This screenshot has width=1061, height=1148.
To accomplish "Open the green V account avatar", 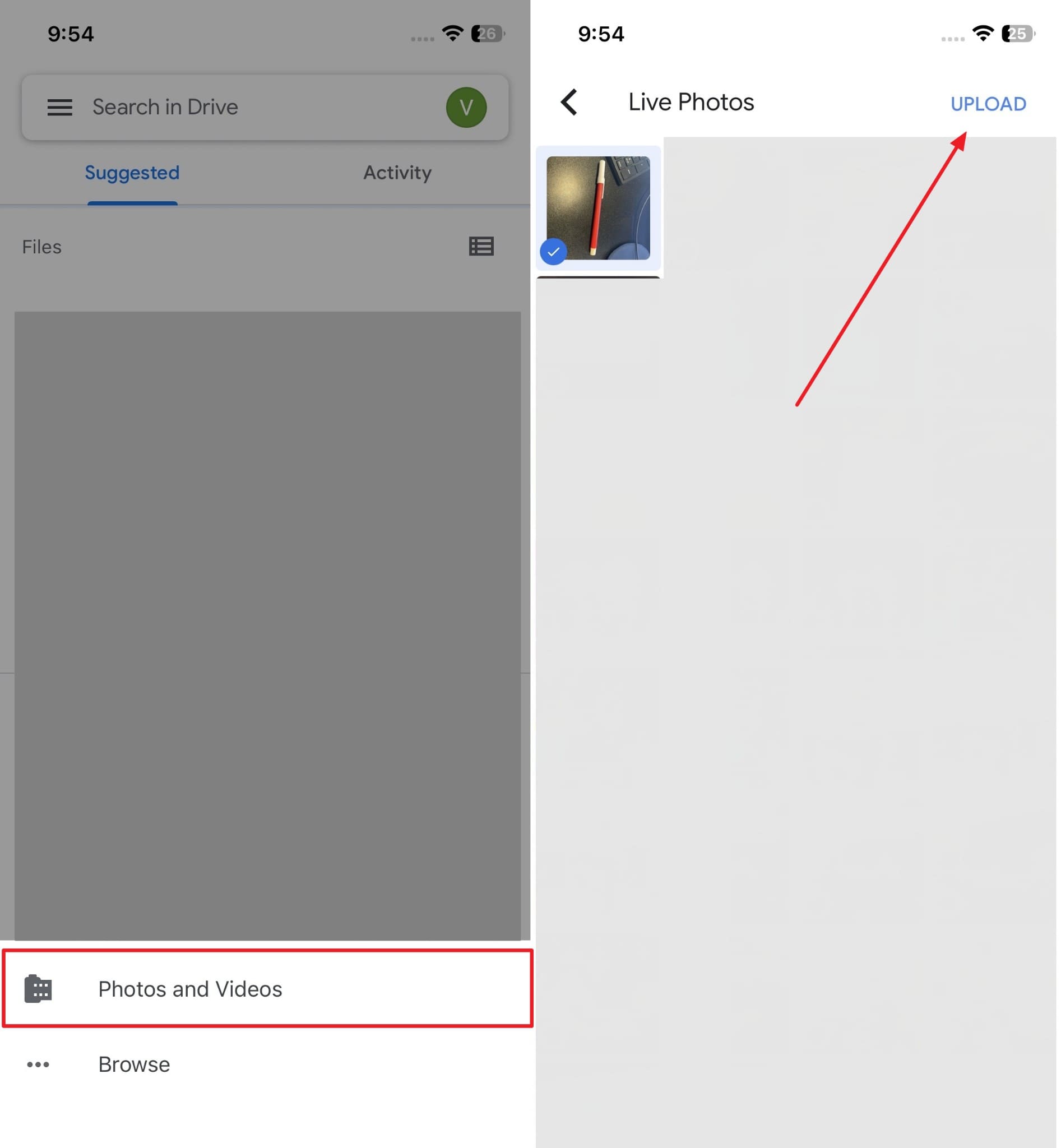I will [466, 108].
